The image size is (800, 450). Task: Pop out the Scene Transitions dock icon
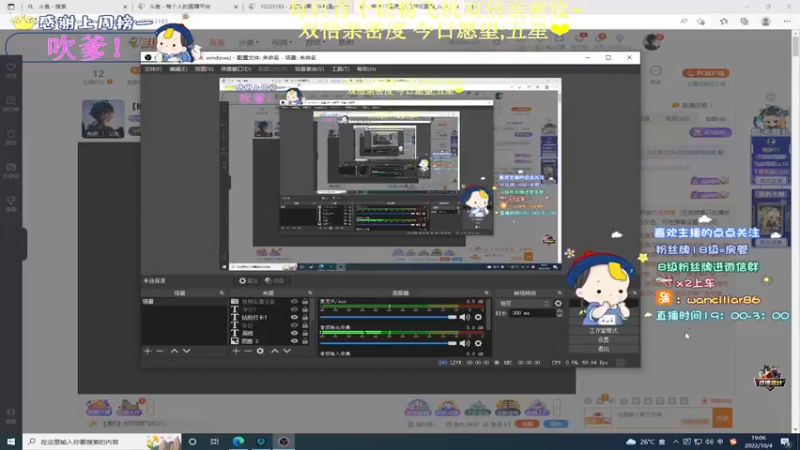pyautogui.click(x=560, y=293)
